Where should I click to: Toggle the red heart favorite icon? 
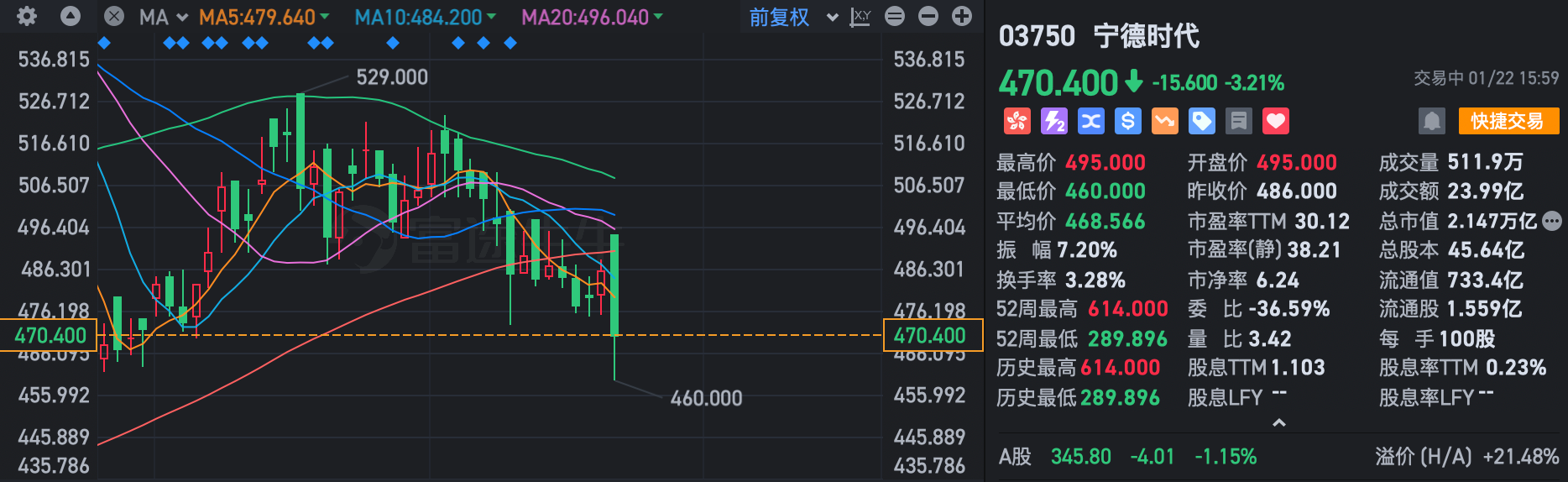click(x=1276, y=121)
